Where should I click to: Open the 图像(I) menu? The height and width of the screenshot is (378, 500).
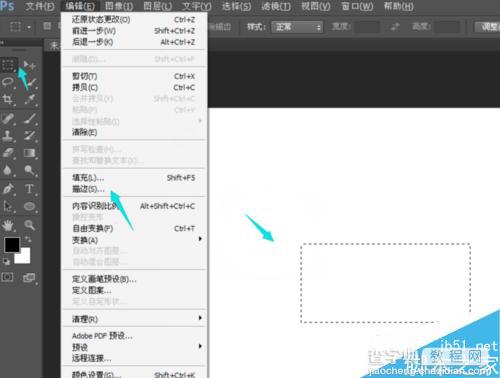coord(119,6)
